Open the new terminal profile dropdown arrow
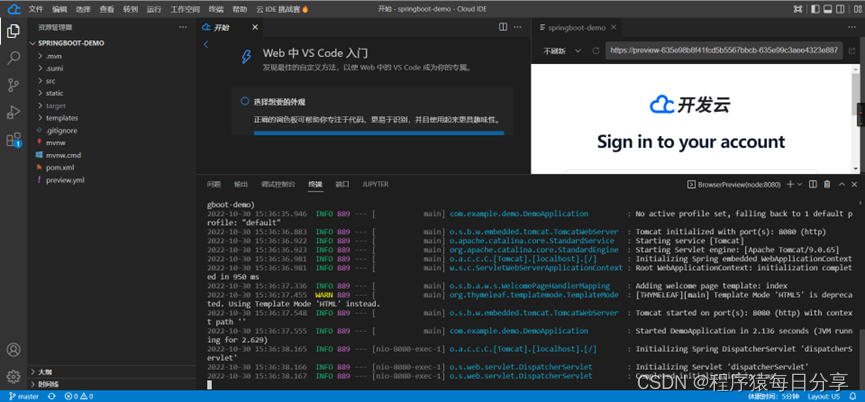 click(799, 184)
